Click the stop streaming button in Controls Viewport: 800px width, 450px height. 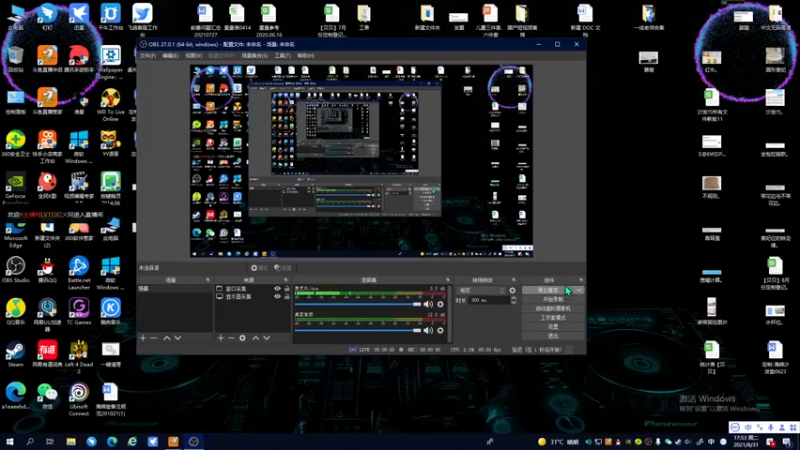tap(547, 290)
